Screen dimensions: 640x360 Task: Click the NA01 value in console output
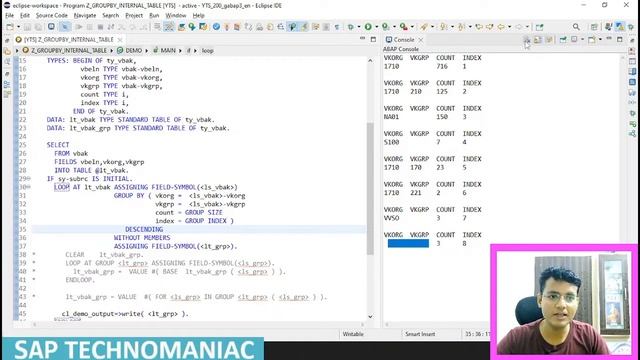(x=391, y=117)
